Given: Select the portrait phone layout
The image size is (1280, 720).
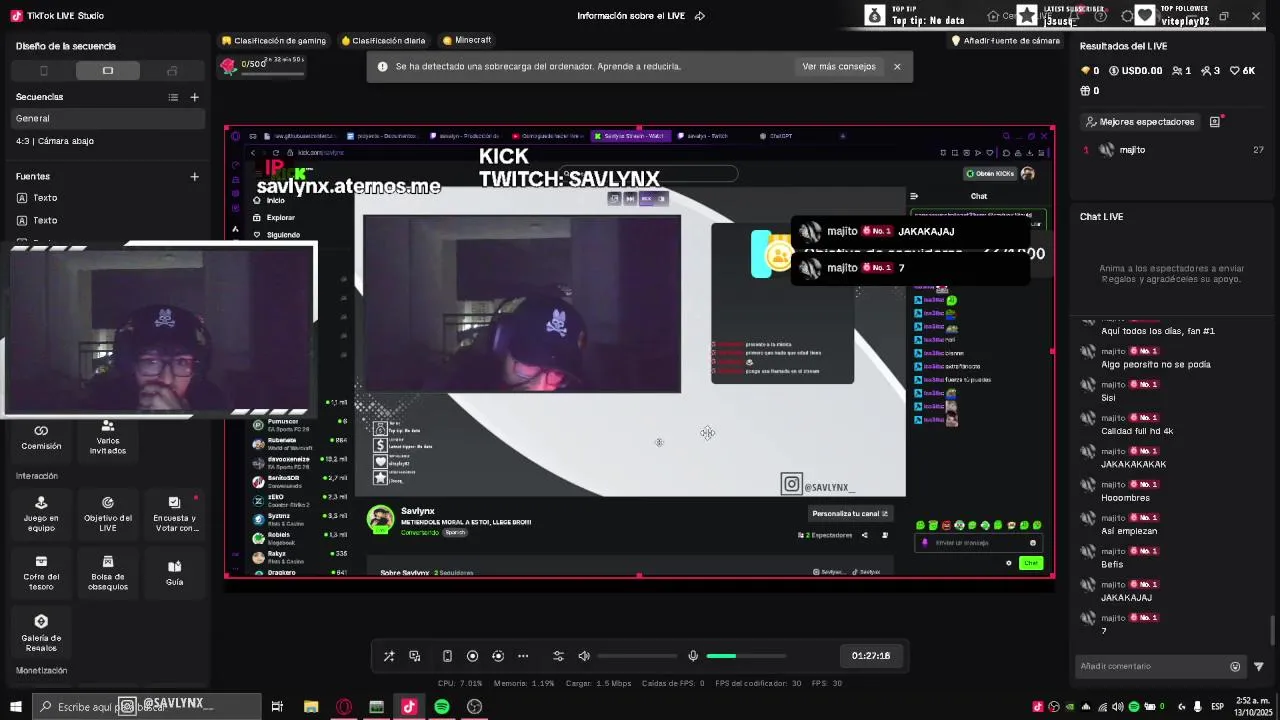Looking at the screenshot, I should pos(43,71).
